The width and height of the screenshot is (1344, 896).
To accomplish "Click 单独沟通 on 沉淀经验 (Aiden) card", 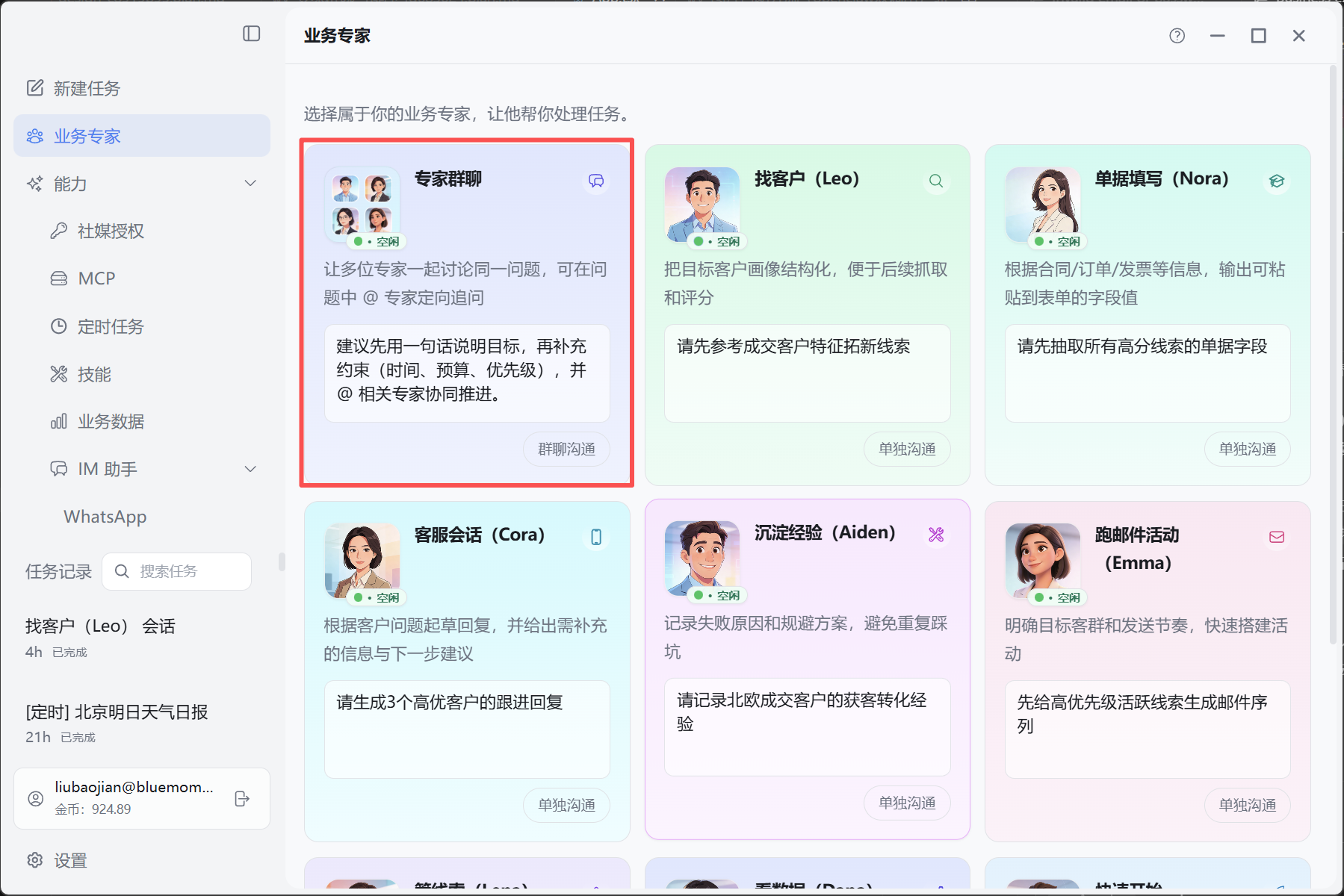I will coord(907,803).
